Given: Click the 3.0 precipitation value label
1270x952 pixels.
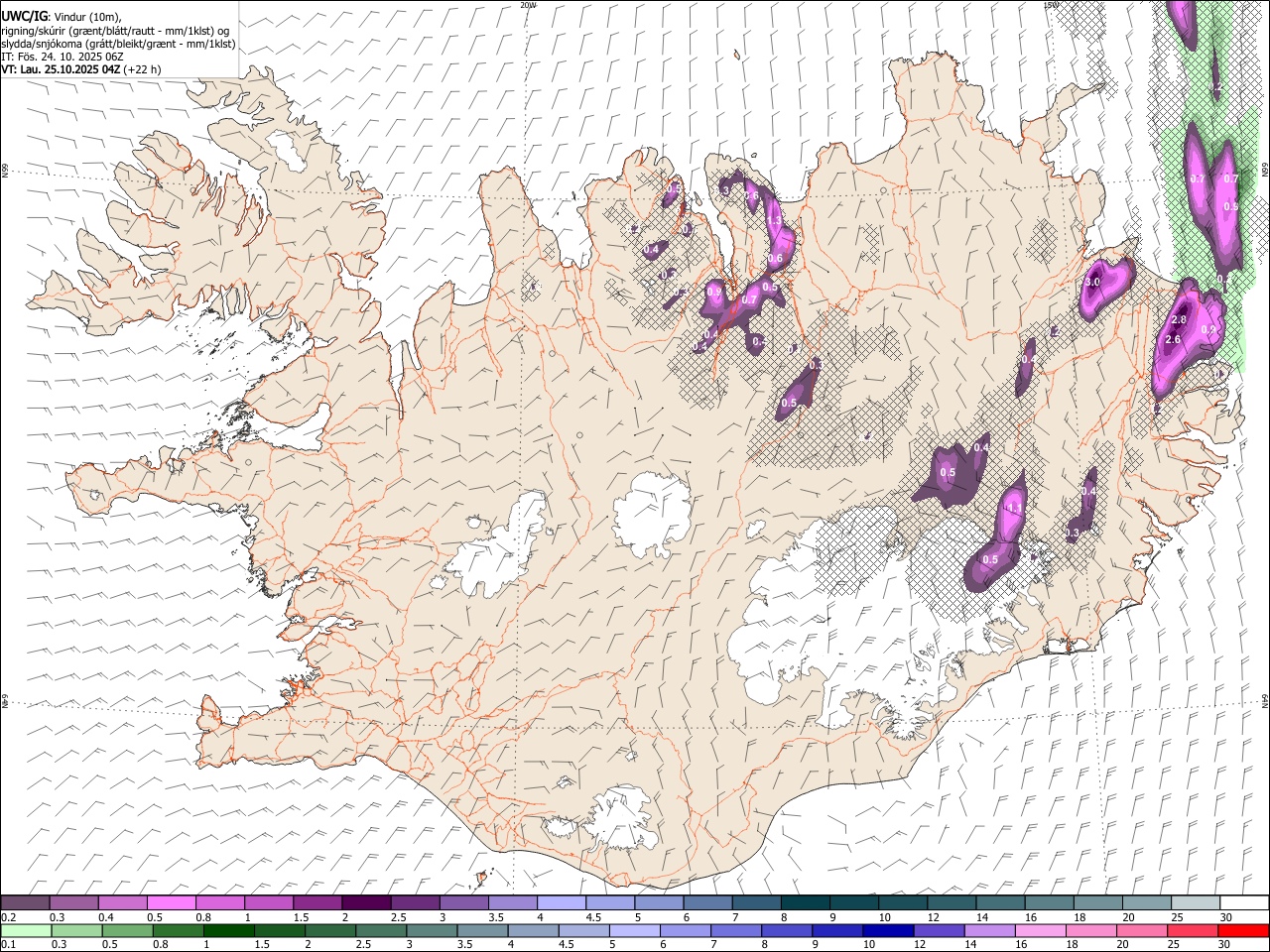Looking at the screenshot, I should (x=1092, y=283).
